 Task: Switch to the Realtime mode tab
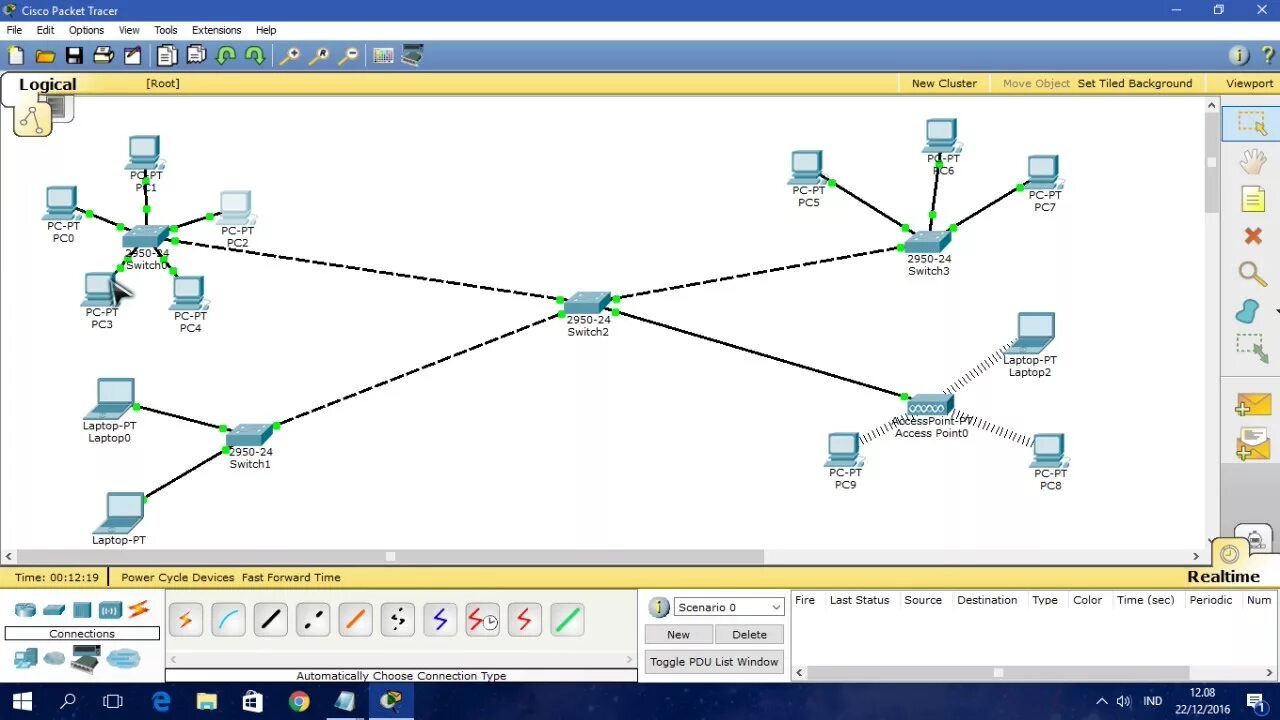point(1223,577)
